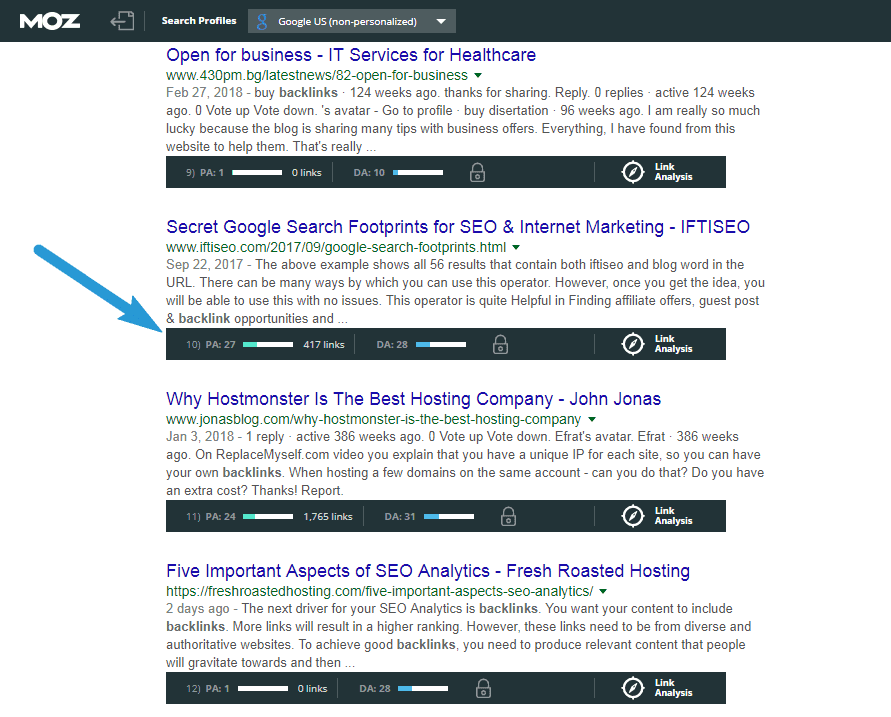Click the www.iftiseo.com URL text
The width and height of the screenshot is (891, 717).
(x=336, y=247)
